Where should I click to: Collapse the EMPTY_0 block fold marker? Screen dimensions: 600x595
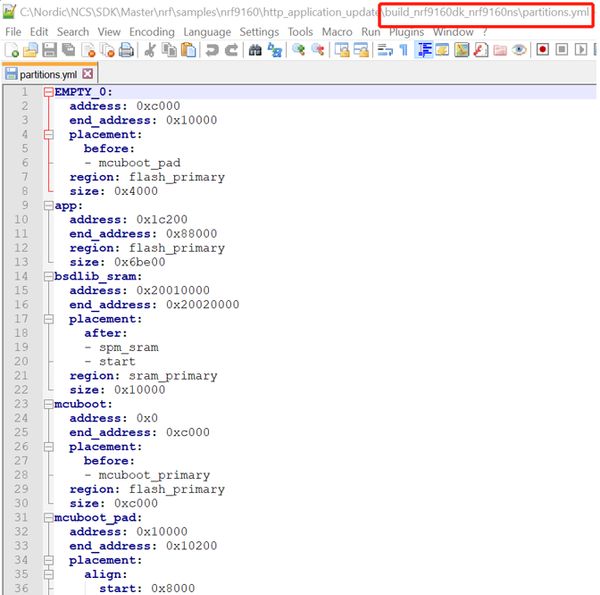[x=49, y=92]
